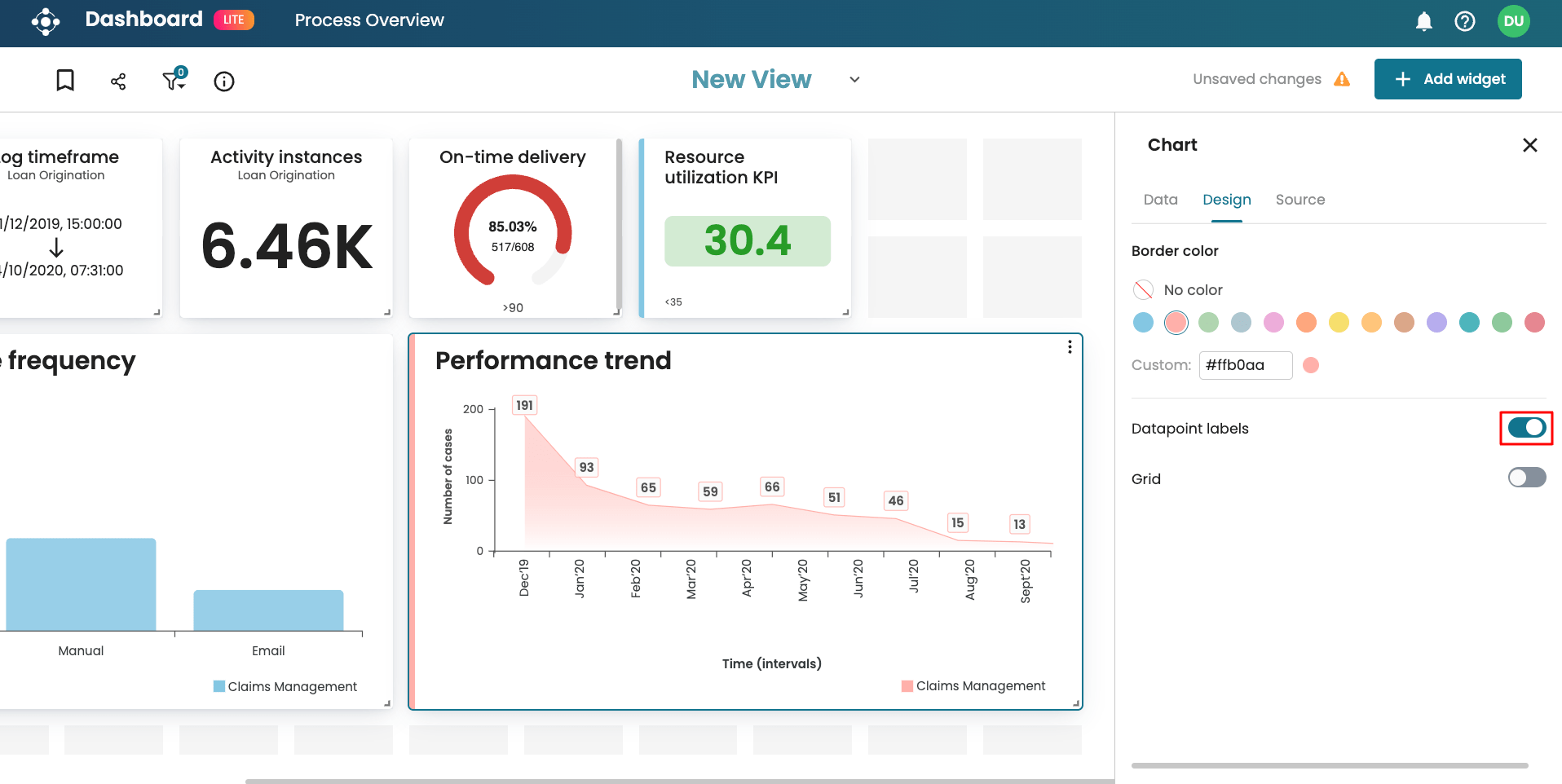
Task: Click the custom color hex input field
Action: [1246, 365]
